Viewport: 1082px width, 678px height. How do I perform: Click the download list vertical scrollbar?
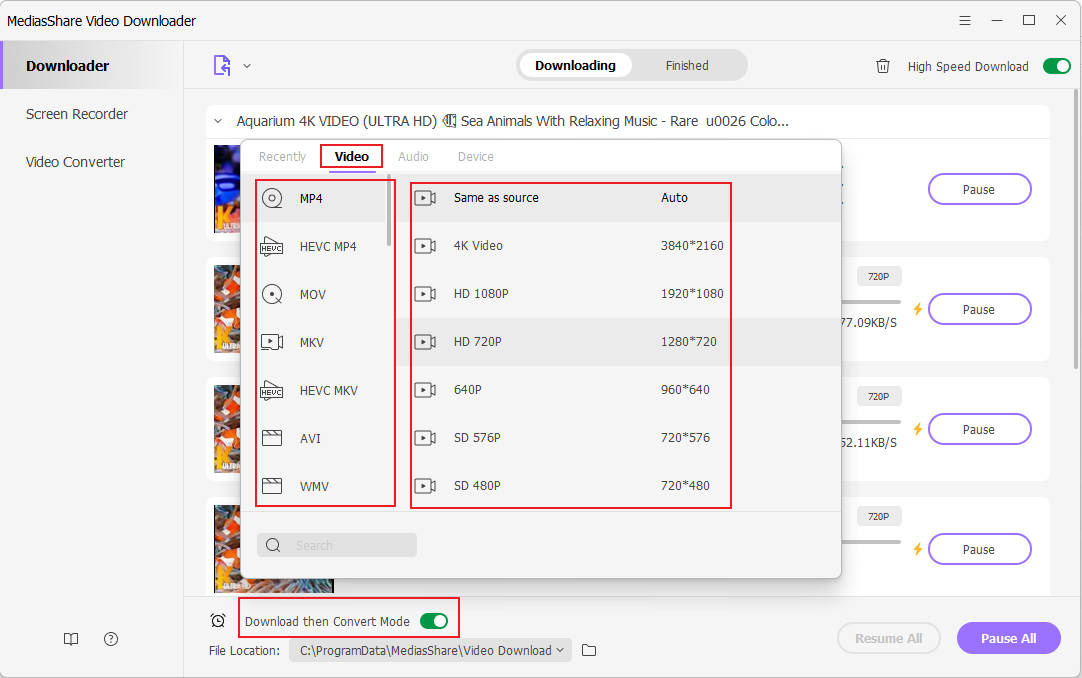tap(1077, 231)
